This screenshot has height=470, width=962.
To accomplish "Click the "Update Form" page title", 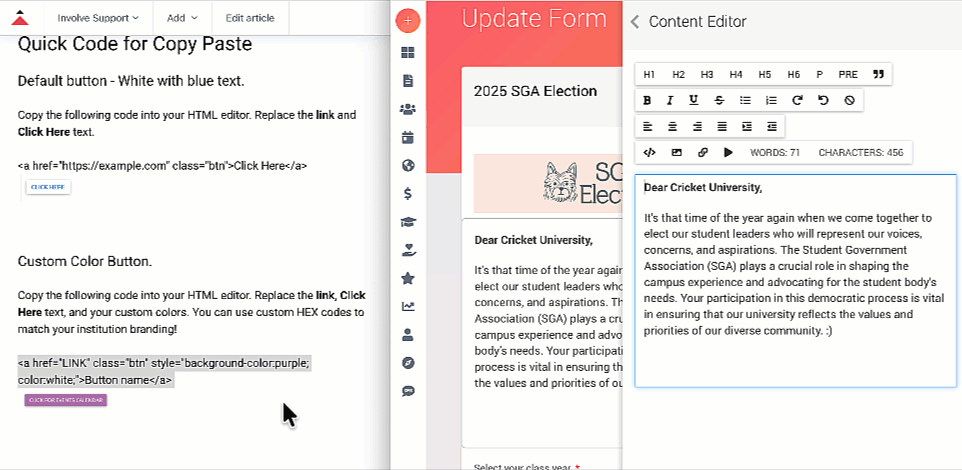I will [534, 18].
